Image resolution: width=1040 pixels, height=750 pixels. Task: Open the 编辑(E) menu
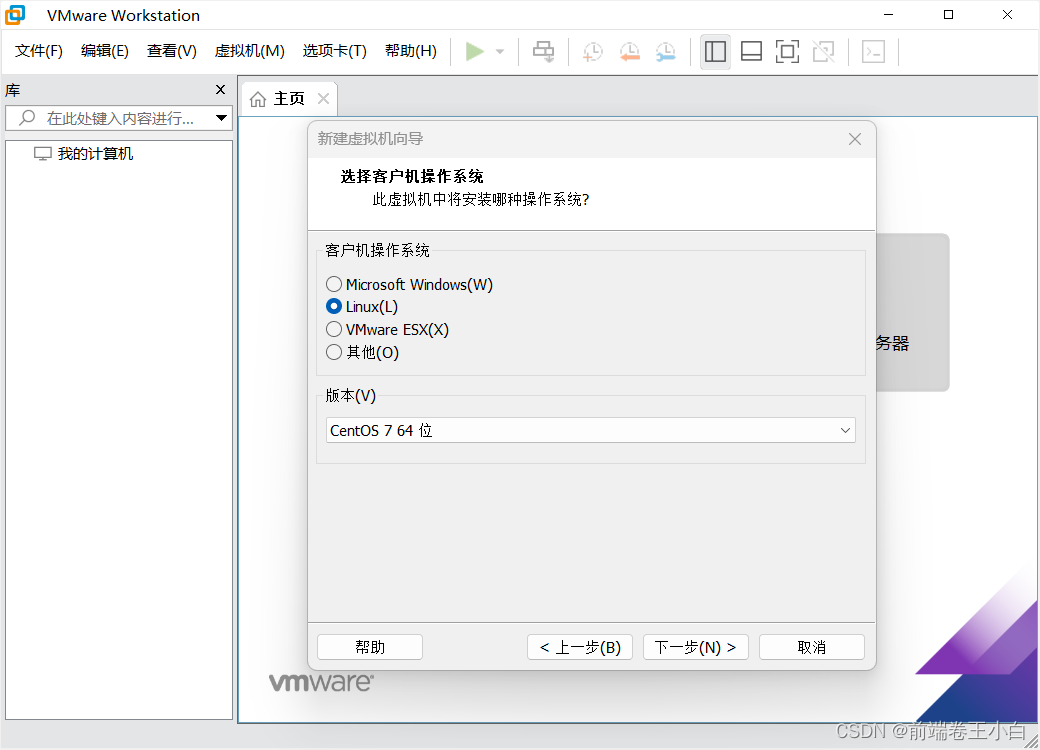click(105, 51)
